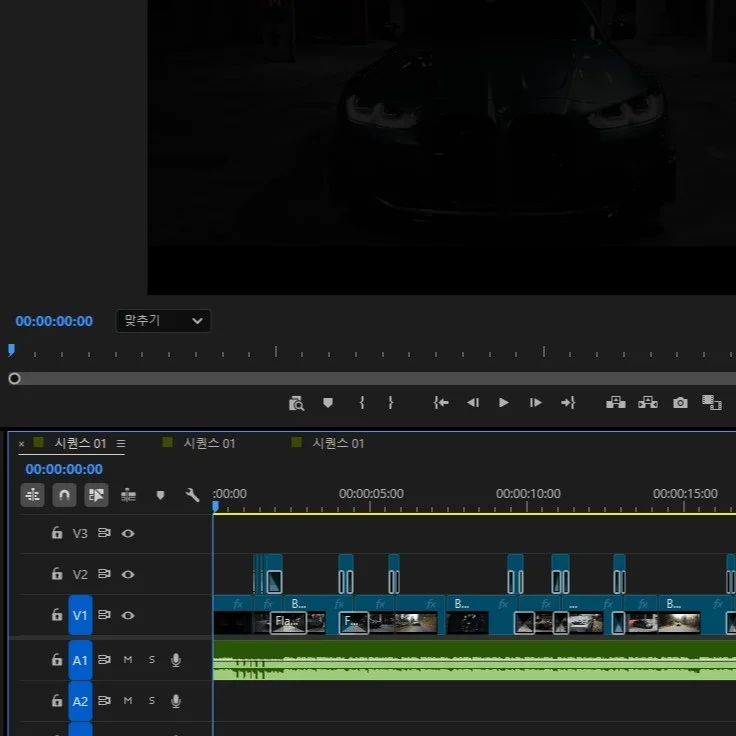
Task: Click the Add Marker button in program monitor
Action: [x=328, y=403]
